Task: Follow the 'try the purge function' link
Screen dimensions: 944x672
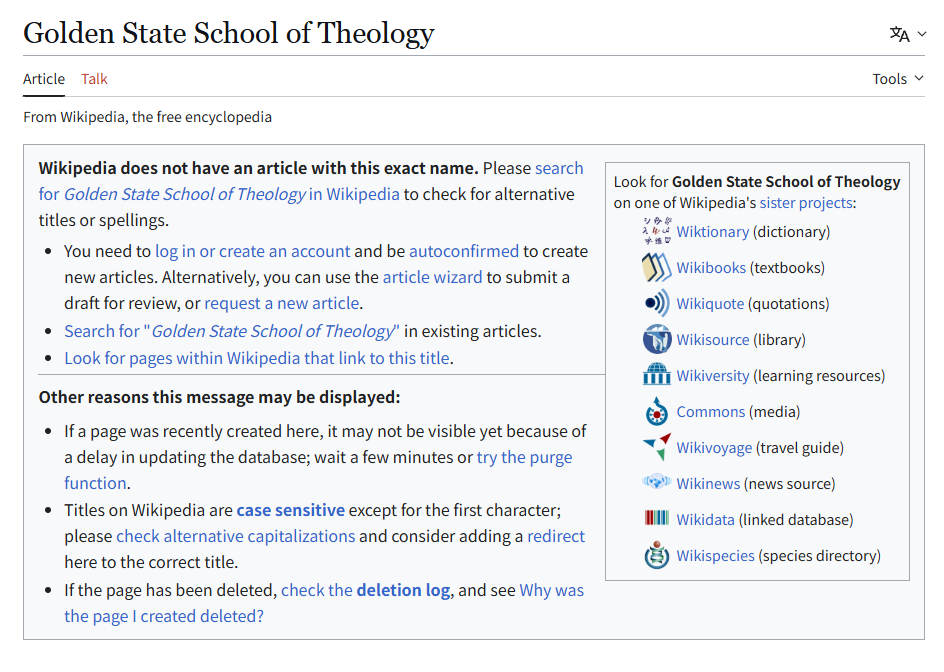Action: (524, 457)
